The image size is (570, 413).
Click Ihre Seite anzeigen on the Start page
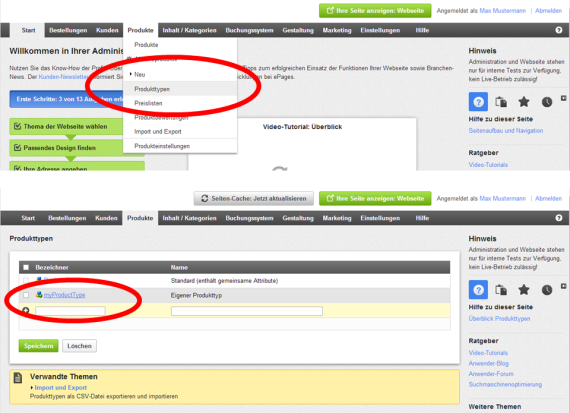click(x=375, y=11)
